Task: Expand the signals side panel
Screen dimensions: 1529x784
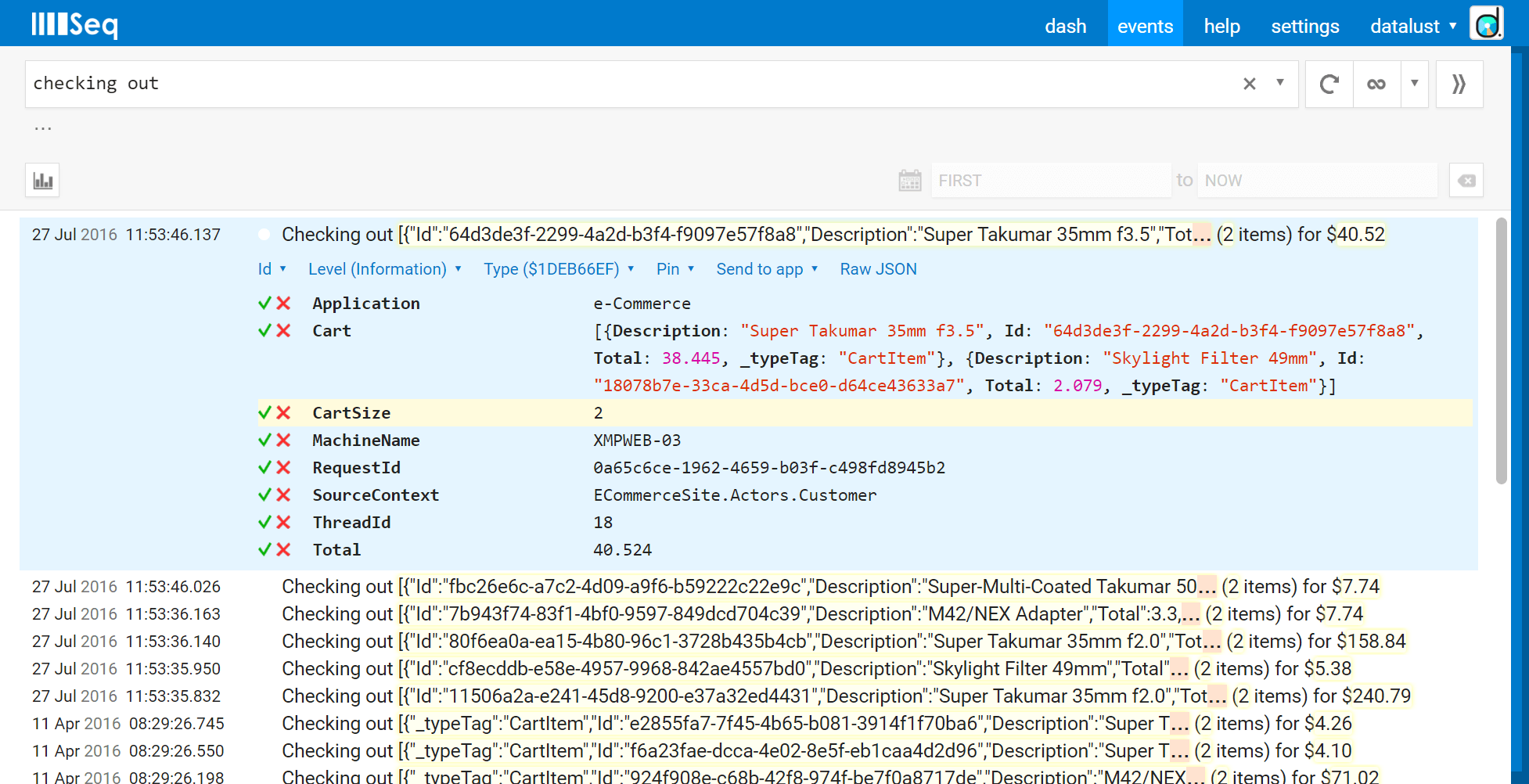Action: pos(1459,84)
